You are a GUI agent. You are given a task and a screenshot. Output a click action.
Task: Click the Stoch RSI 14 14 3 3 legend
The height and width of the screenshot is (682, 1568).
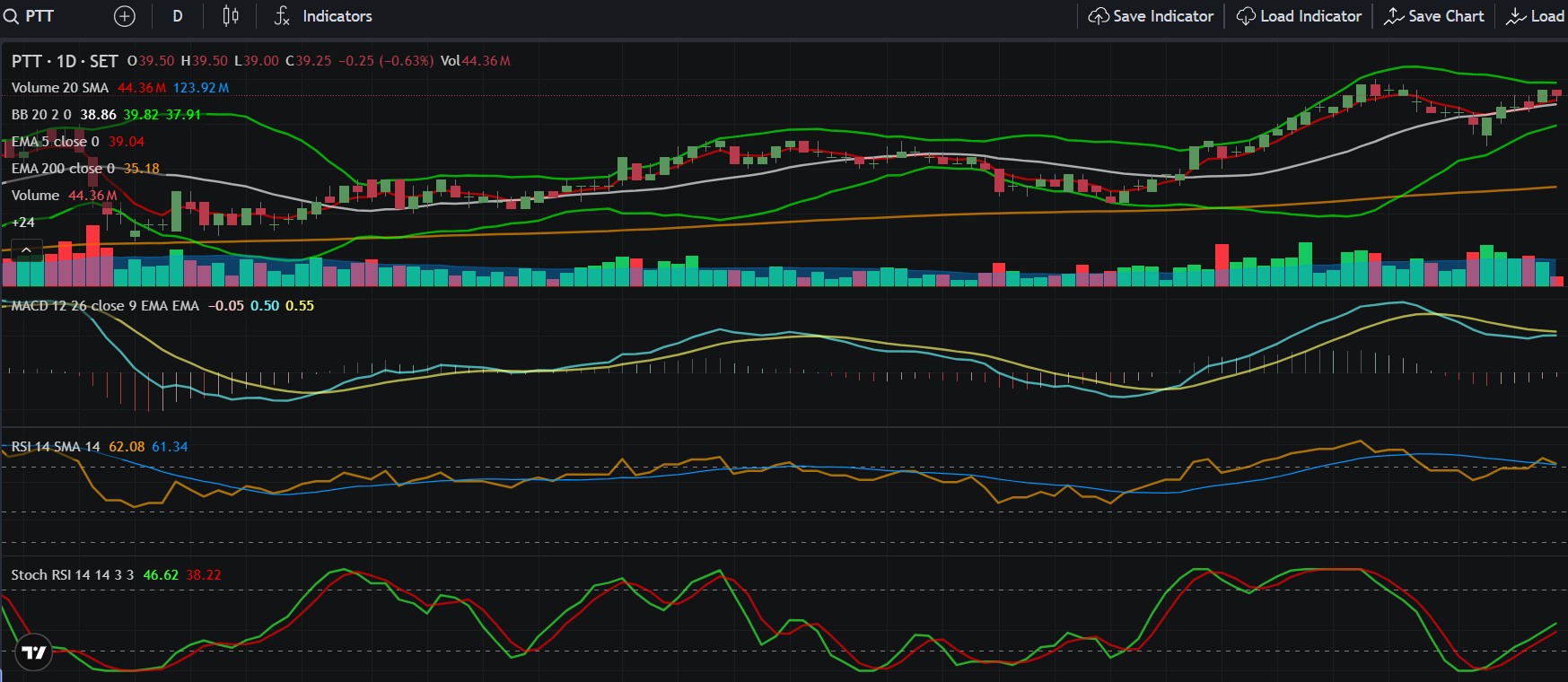pyautogui.click(x=72, y=575)
